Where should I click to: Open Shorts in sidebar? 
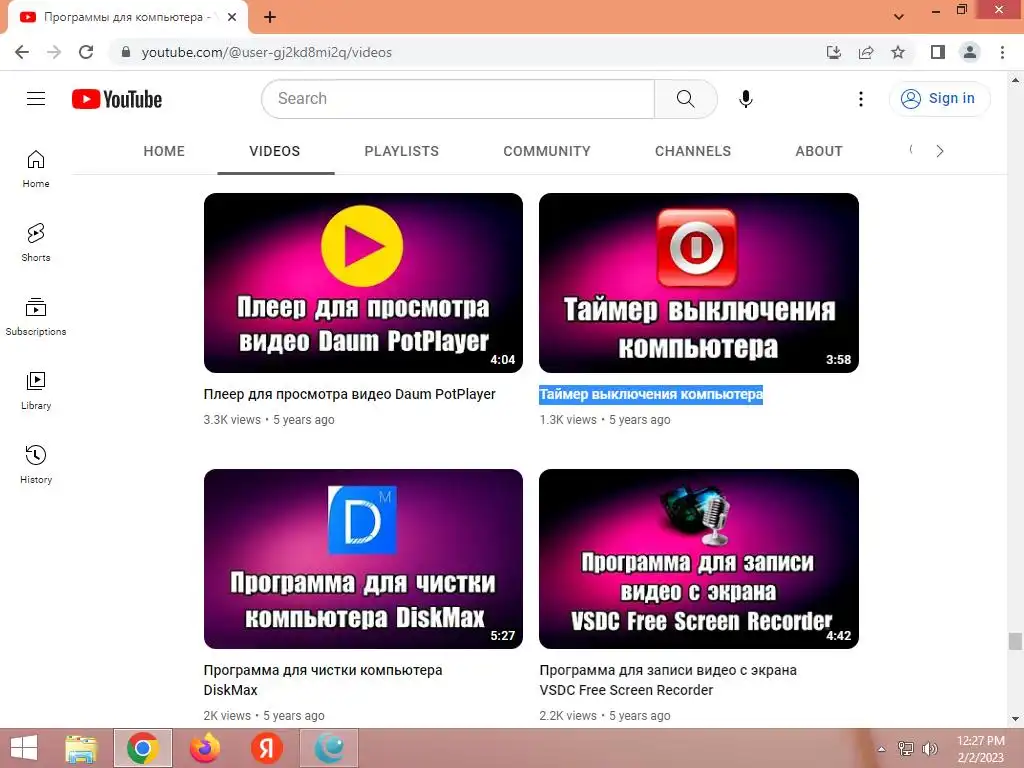point(36,242)
